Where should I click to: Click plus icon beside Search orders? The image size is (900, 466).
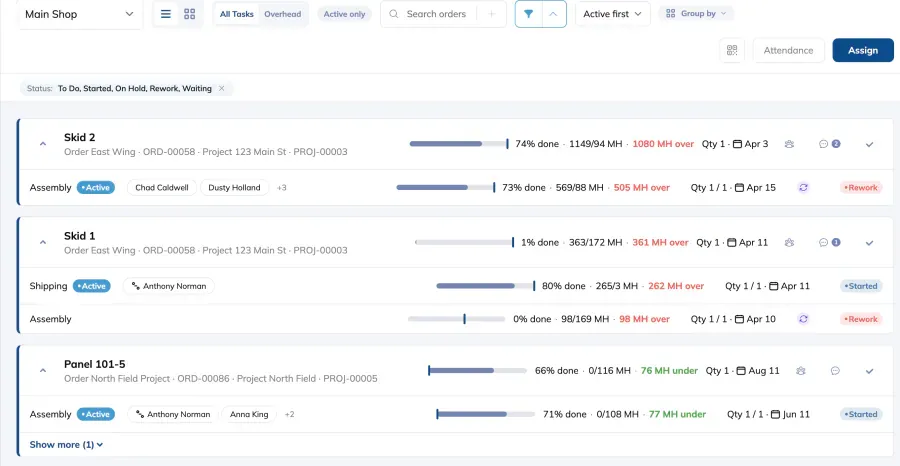pyautogui.click(x=491, y=14)
